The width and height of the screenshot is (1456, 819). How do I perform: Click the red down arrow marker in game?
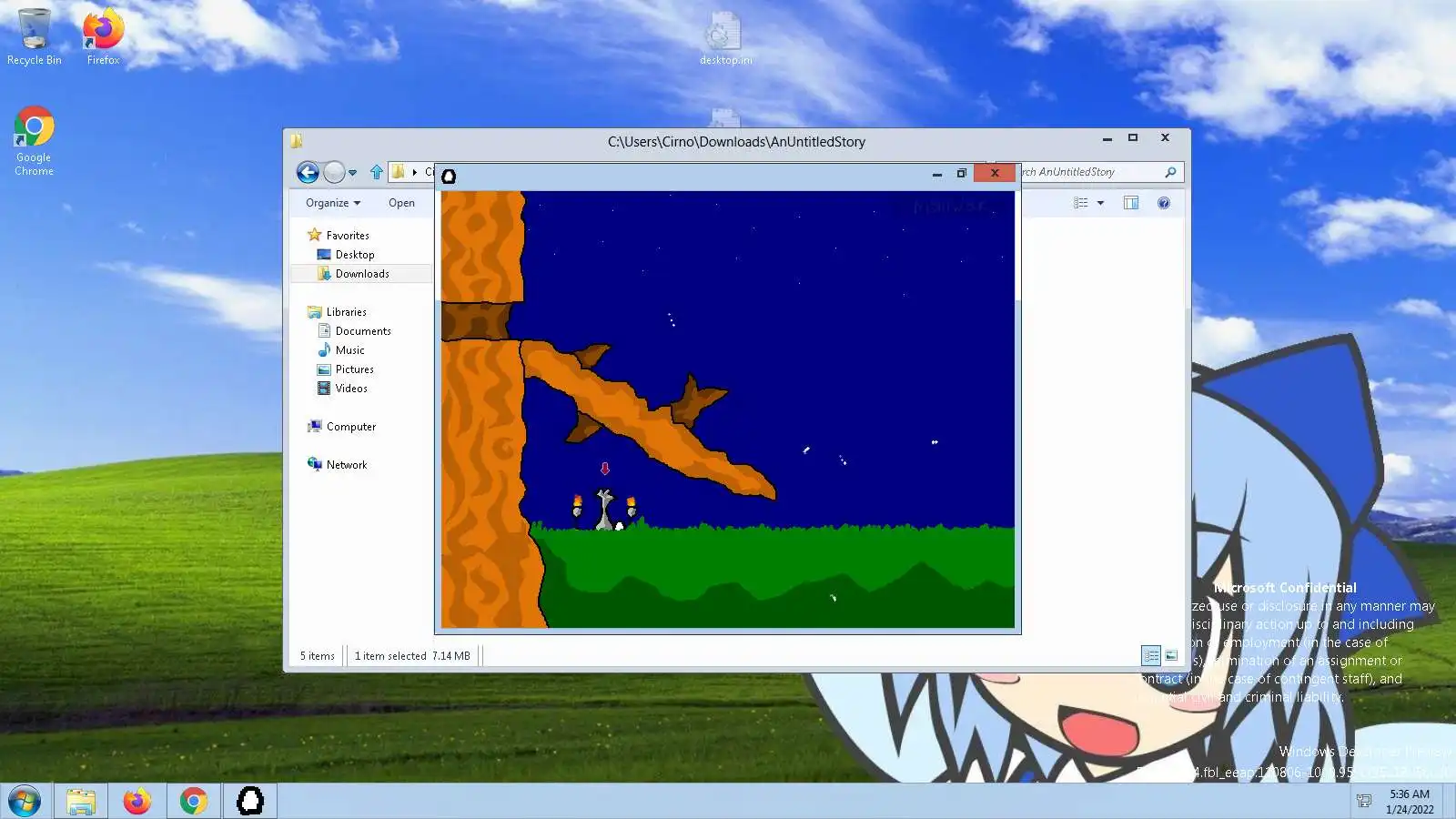605,469
